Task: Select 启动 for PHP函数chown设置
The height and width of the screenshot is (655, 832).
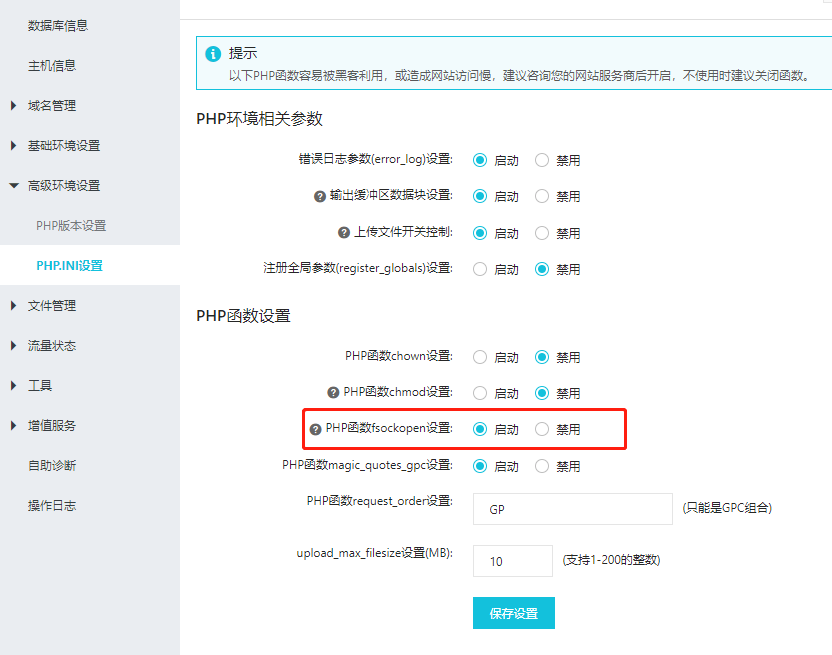Action: point(480,357)
